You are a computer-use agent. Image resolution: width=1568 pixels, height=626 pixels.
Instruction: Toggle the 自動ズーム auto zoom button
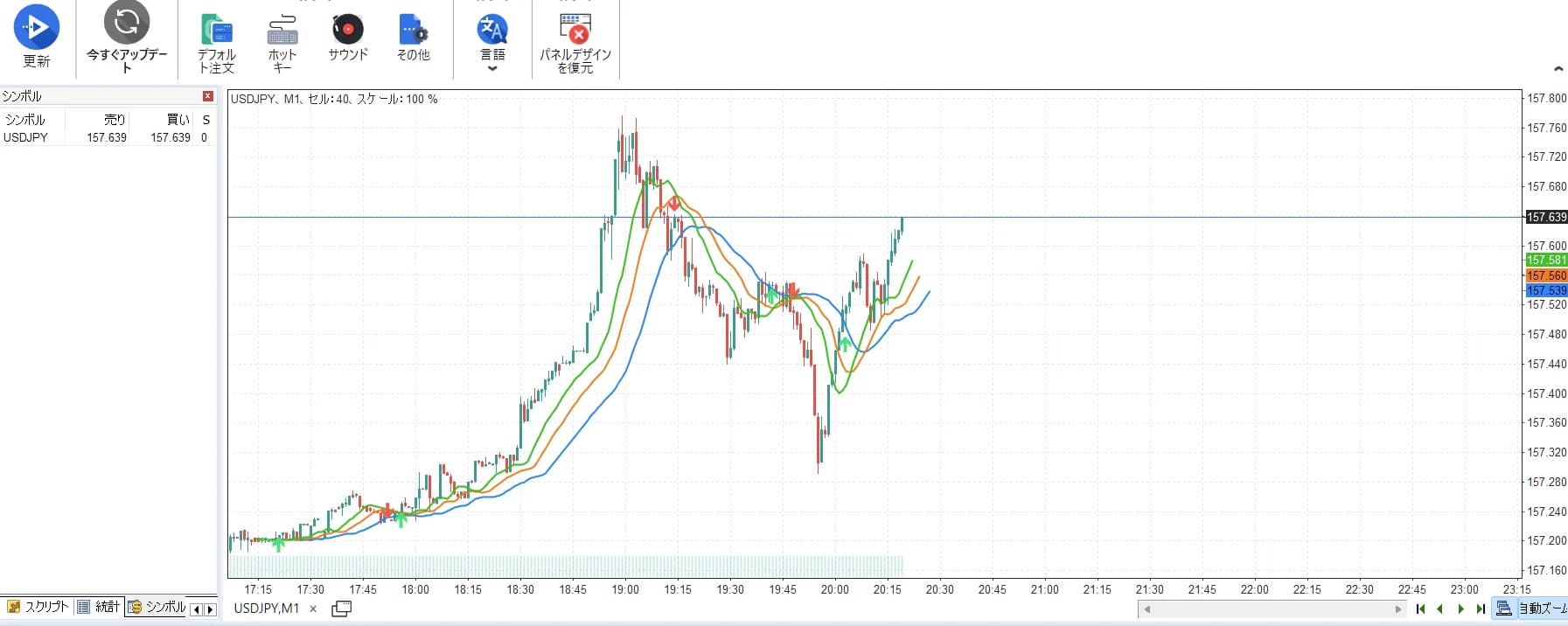click(x=1530, y=609)
